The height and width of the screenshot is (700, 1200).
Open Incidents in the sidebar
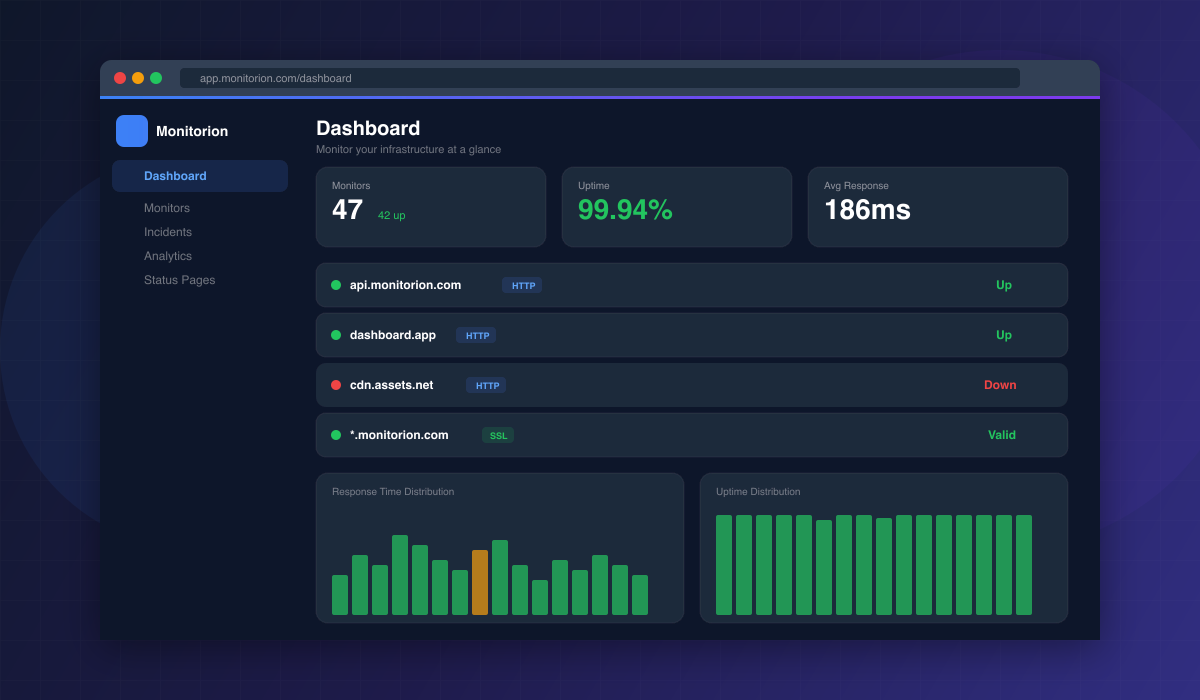(x=168, y=232)
